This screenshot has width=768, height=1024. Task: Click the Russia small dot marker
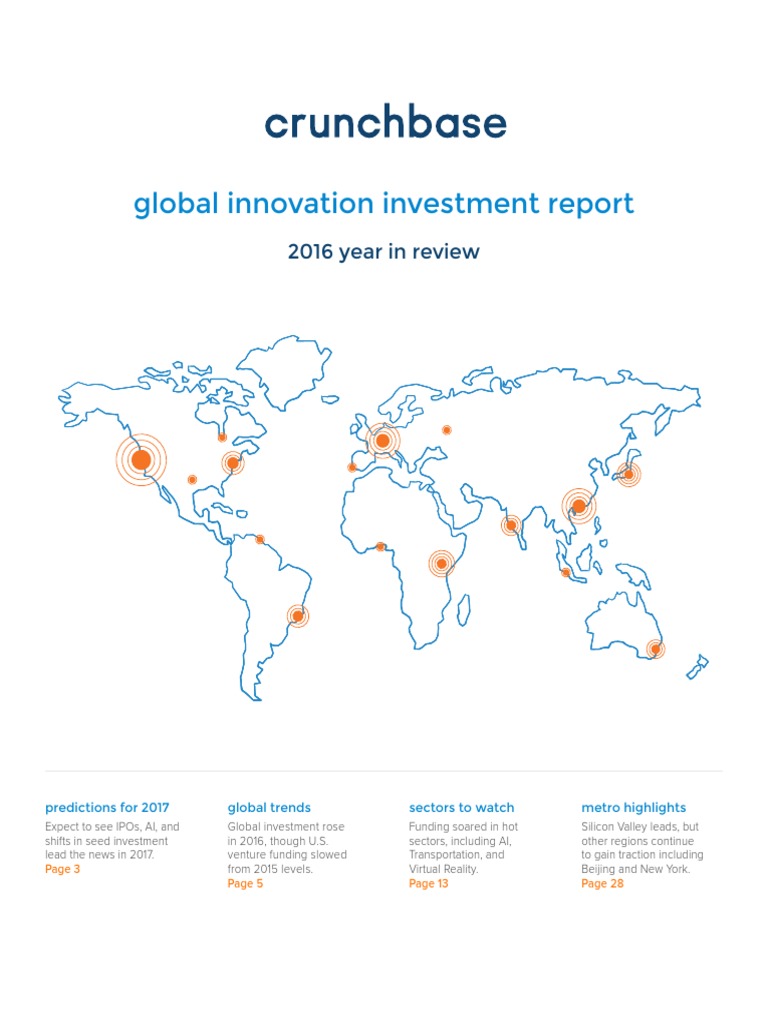[x=447, y=430]
